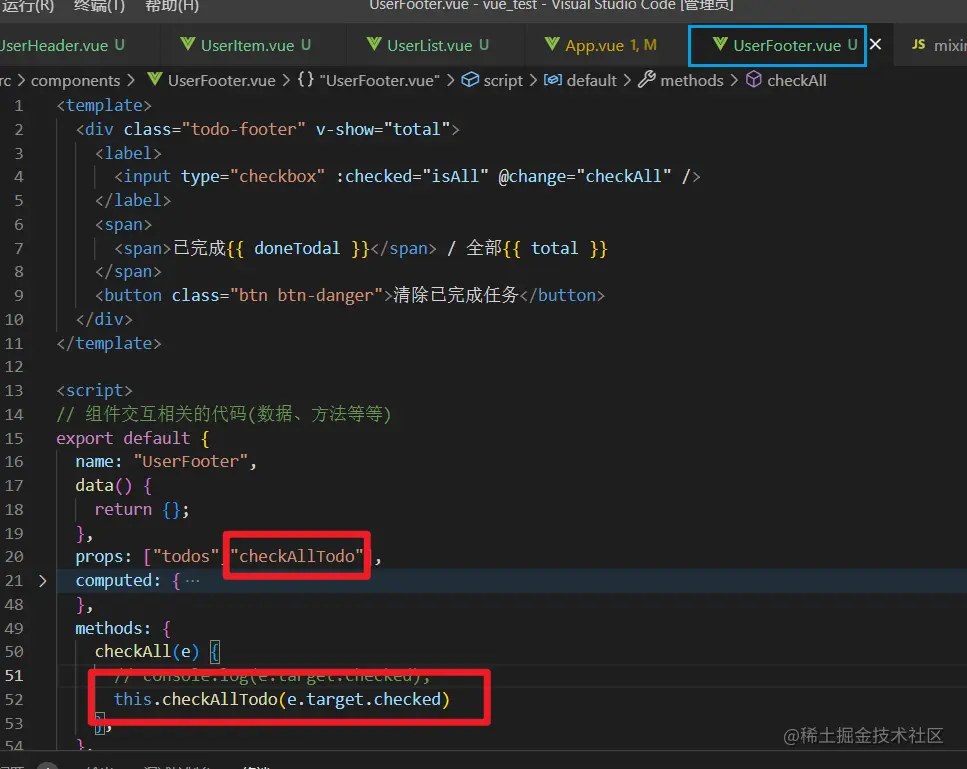Click the 清除已完成任务 button text
Viewport: 967px width, 769px height.
[x=456, y=295]
